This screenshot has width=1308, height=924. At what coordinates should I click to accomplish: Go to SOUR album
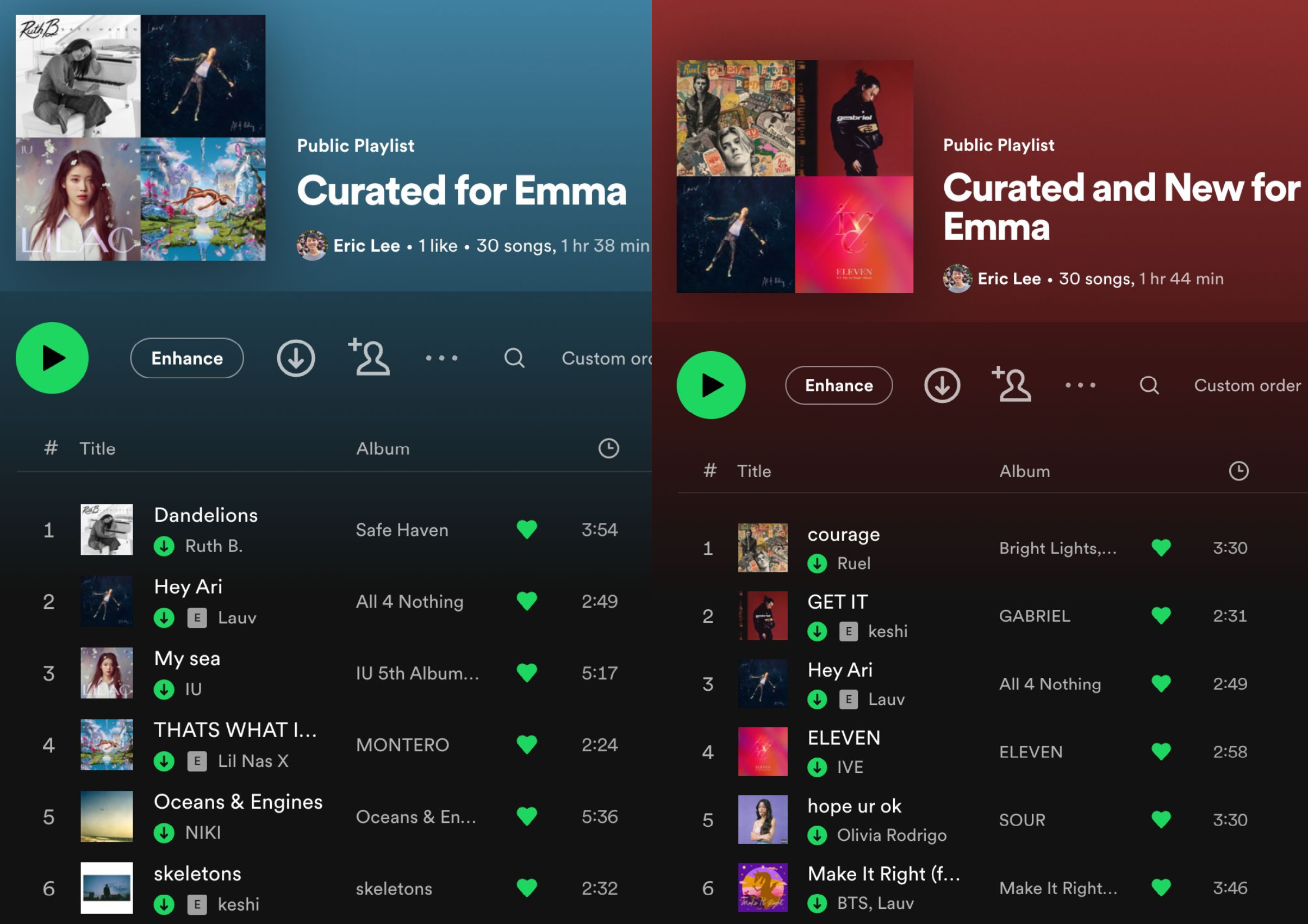[x=1022, y=820]
